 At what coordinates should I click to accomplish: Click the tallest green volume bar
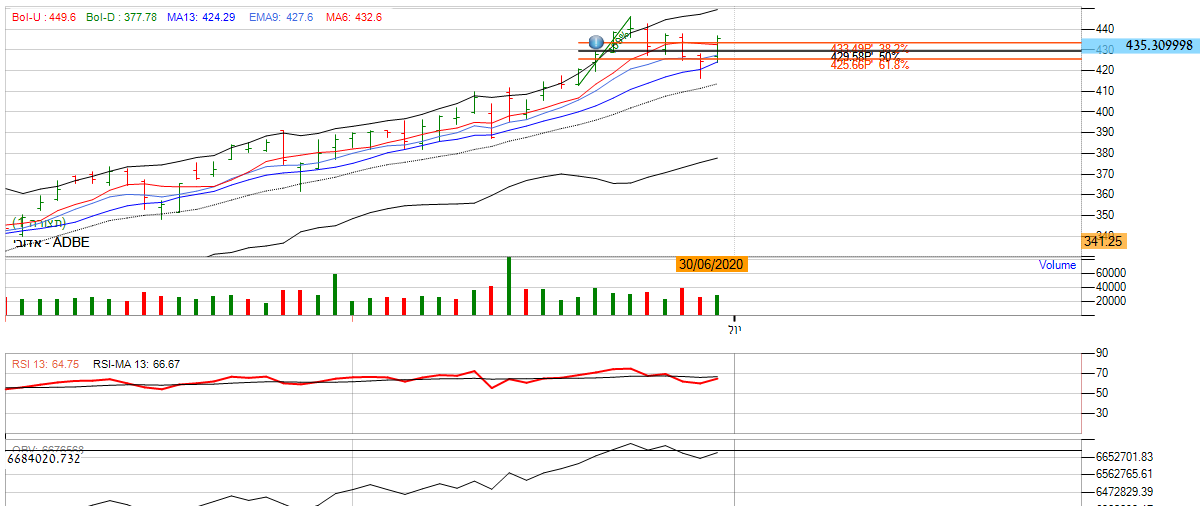509,287
